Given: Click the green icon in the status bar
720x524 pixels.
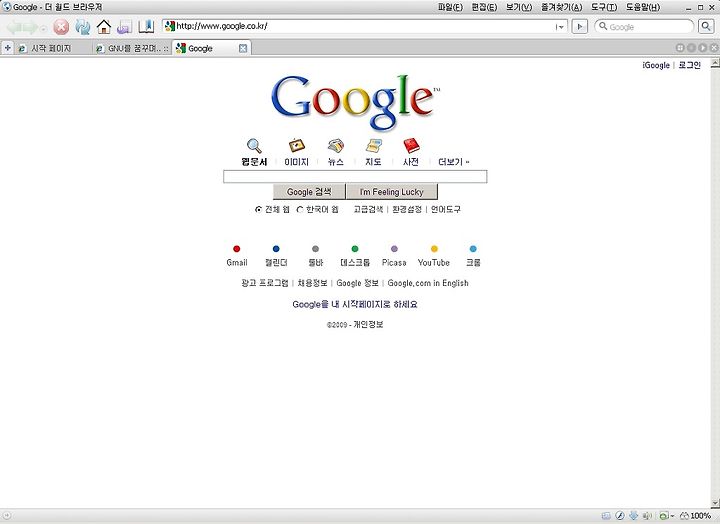Looking at the screenshot, I should 664,516.
